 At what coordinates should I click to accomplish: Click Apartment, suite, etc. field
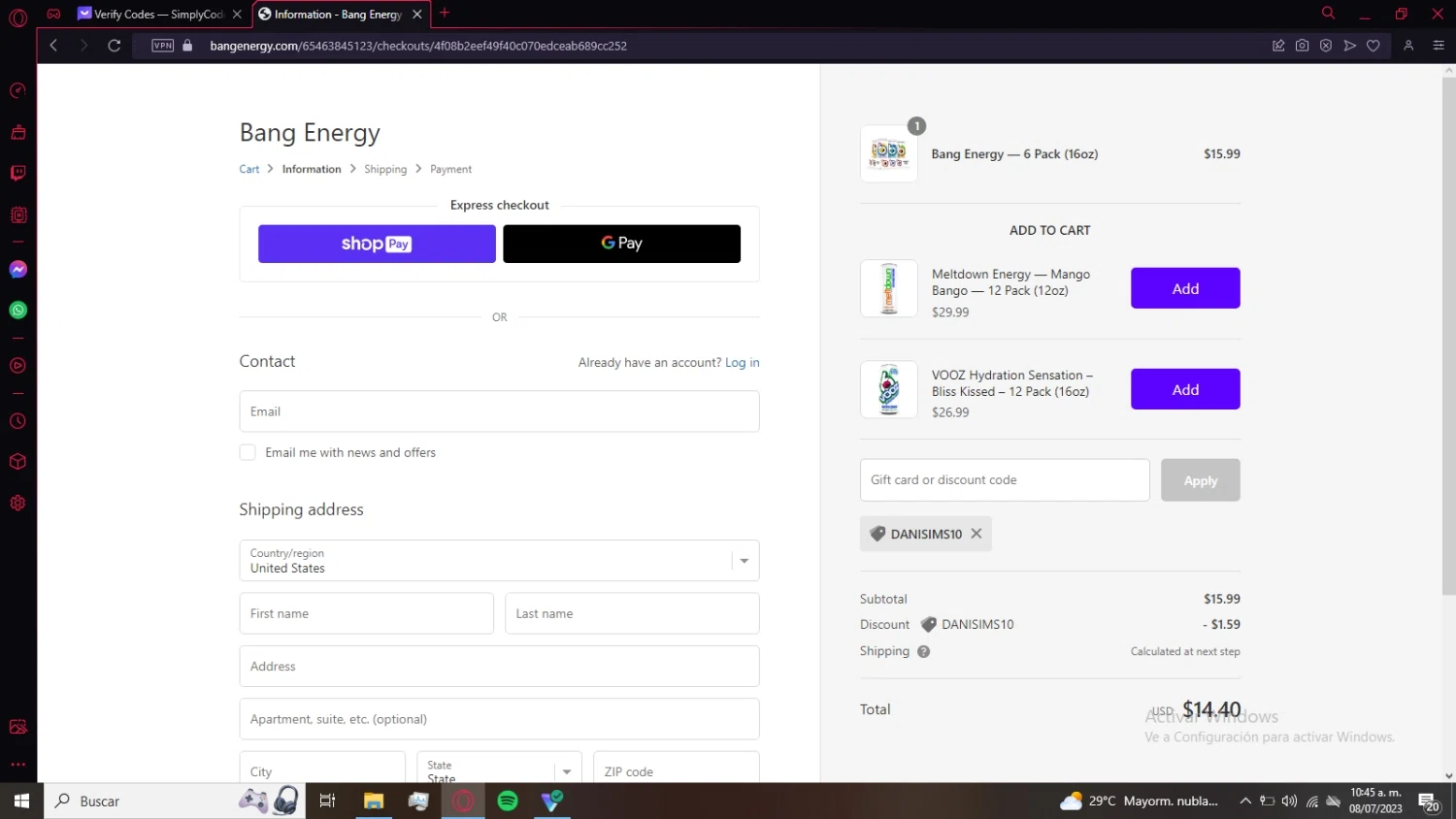point(499,719)
